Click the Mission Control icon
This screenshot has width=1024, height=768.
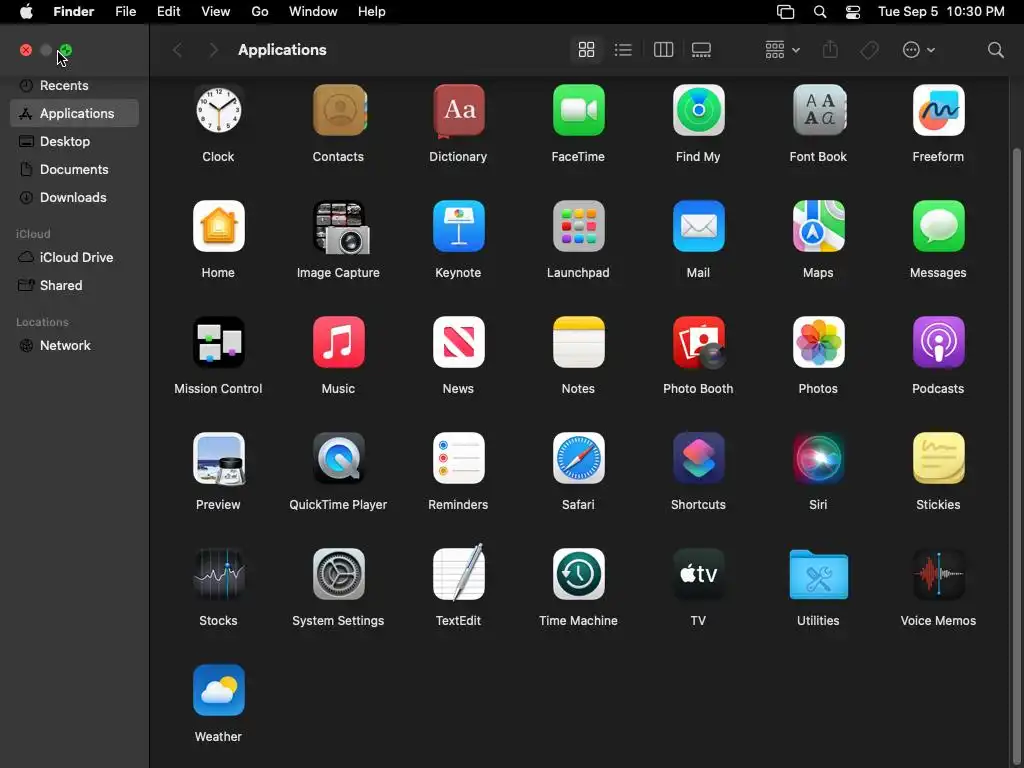pos(218,342)
